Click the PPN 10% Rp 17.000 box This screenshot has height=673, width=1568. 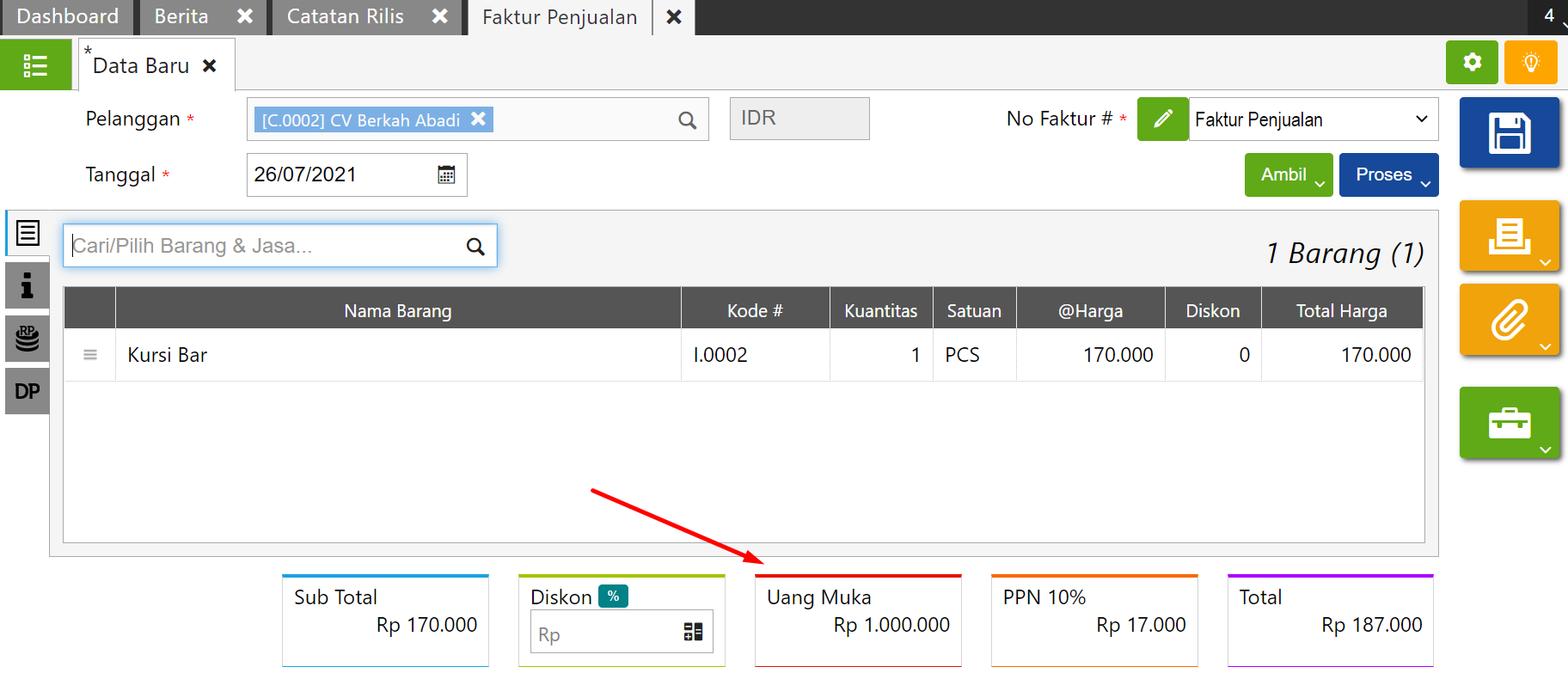tap(1094, 619)
